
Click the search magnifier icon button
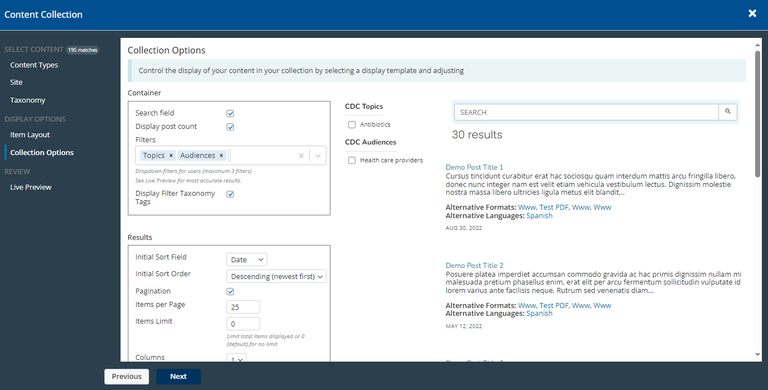pos(727,112)
